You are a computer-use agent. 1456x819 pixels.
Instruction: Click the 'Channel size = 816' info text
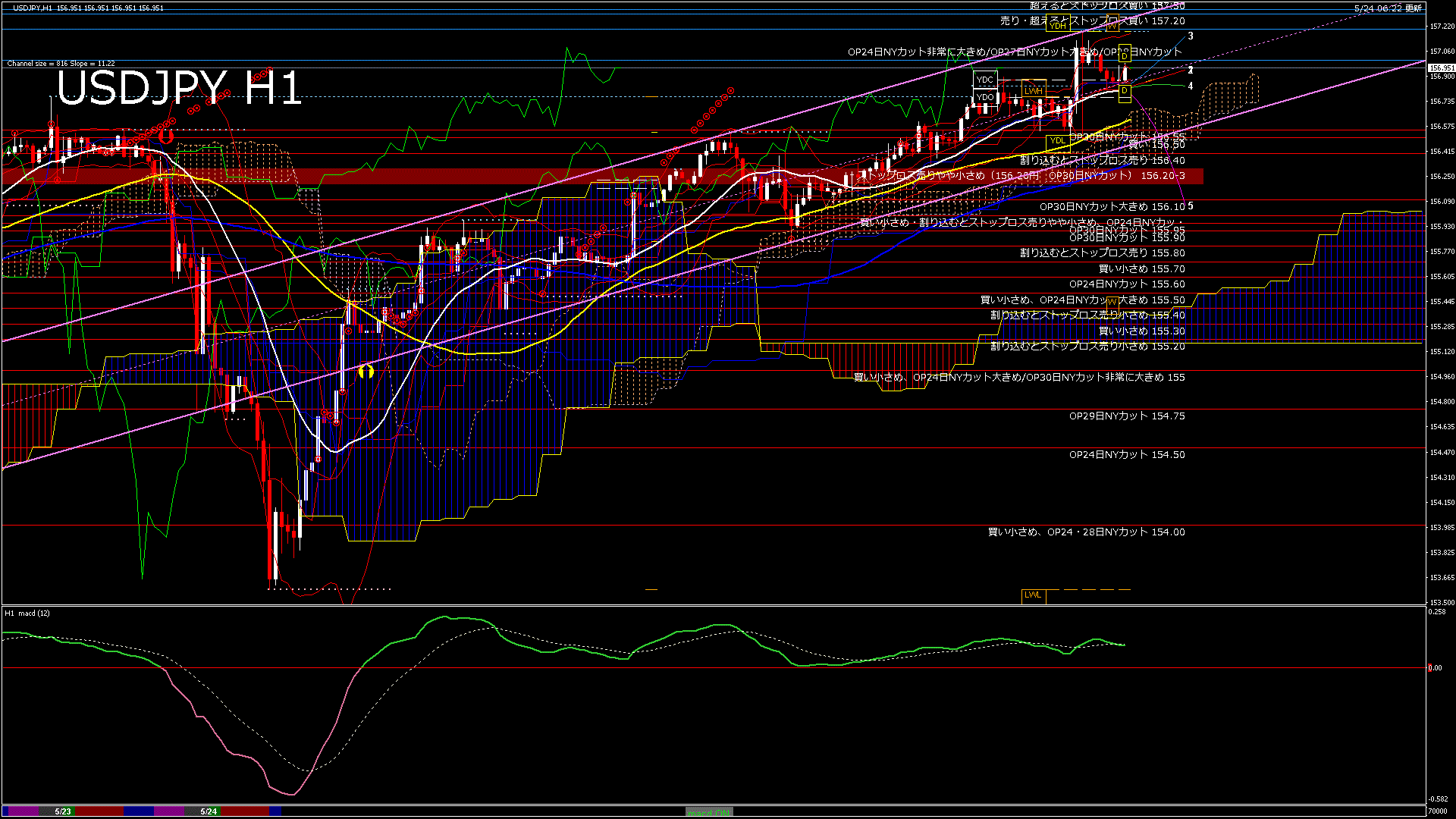[61, 64]
